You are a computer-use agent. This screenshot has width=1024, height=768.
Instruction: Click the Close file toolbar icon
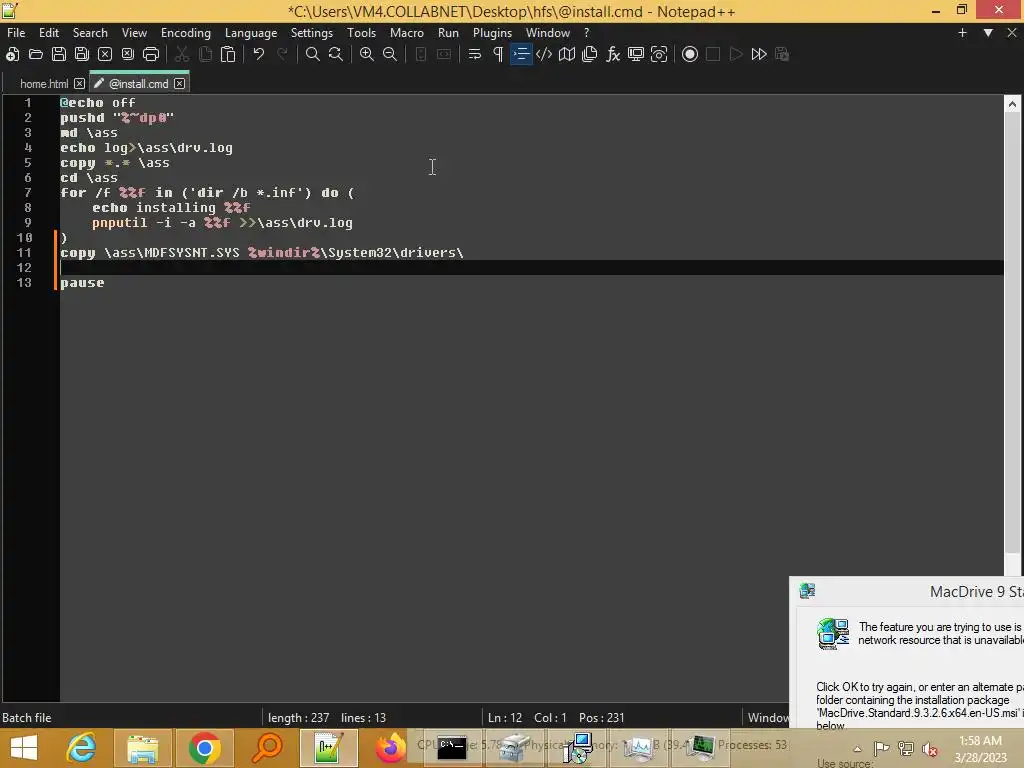[x=104, y=54]
